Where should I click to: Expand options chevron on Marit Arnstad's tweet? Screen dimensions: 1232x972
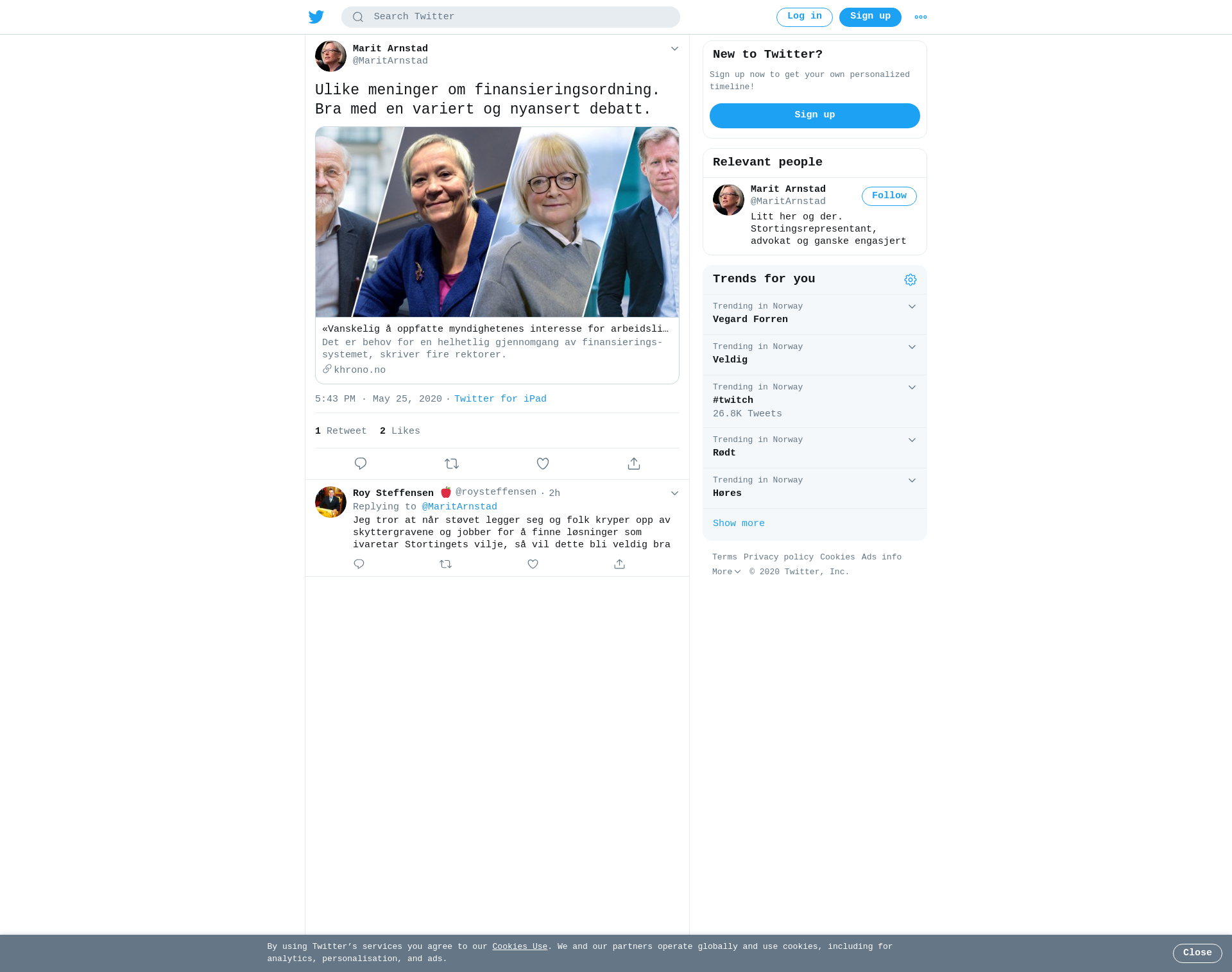pos(674,49)
